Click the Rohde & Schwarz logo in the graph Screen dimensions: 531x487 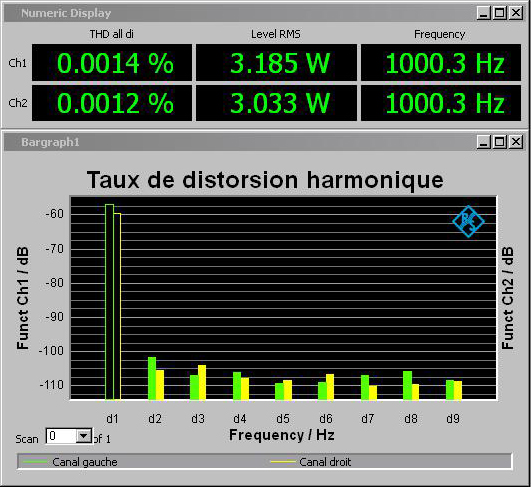coord(468,221)
